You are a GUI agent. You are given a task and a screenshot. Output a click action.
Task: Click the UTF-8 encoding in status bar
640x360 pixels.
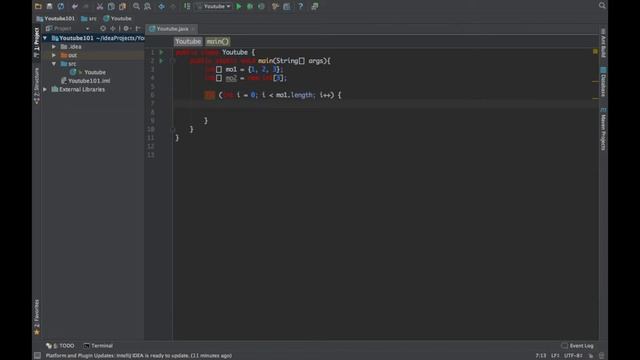[x=574, y=356]
